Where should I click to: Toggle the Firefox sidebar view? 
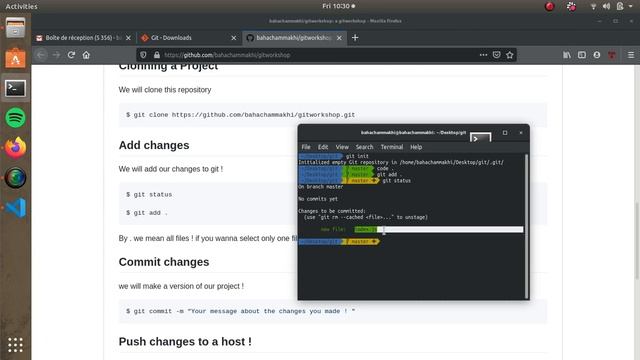tap(582, 55)
